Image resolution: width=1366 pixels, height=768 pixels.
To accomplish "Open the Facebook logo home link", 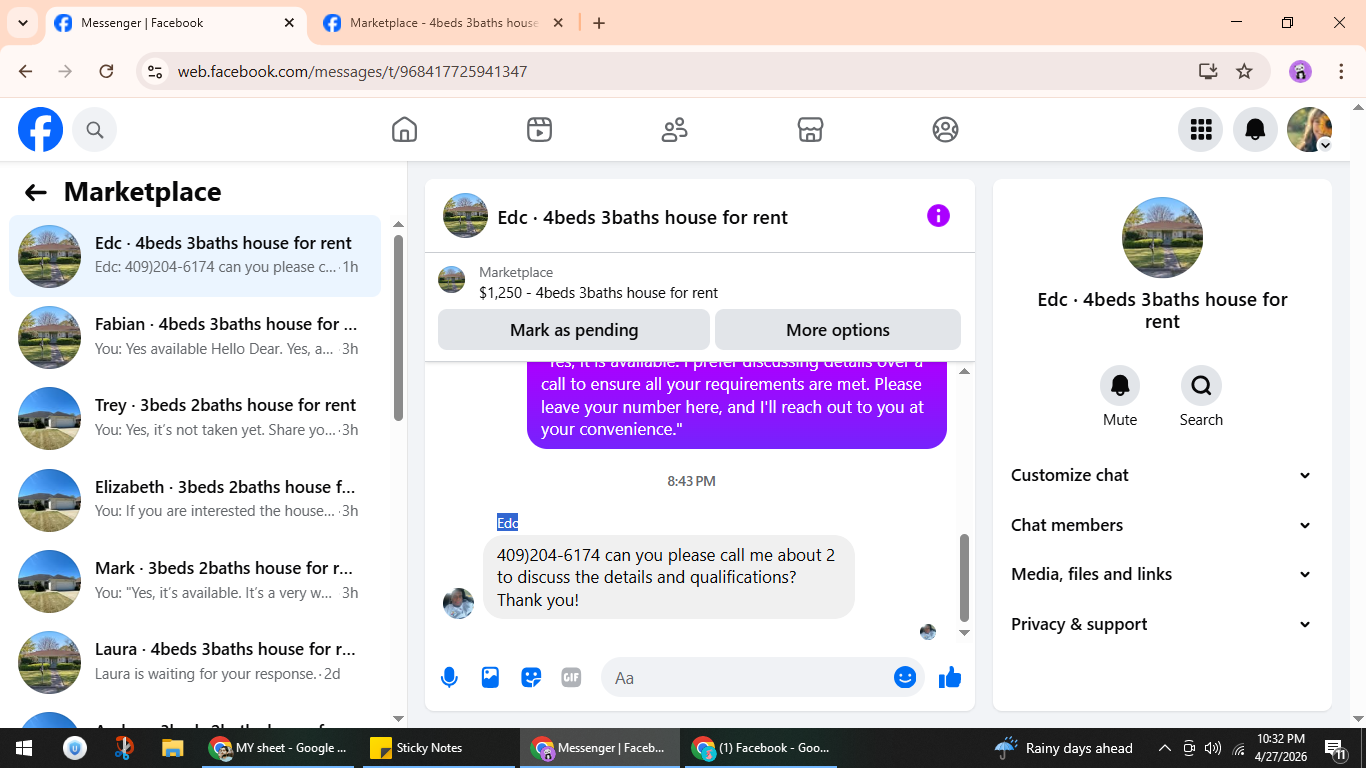I will (41, 129).
